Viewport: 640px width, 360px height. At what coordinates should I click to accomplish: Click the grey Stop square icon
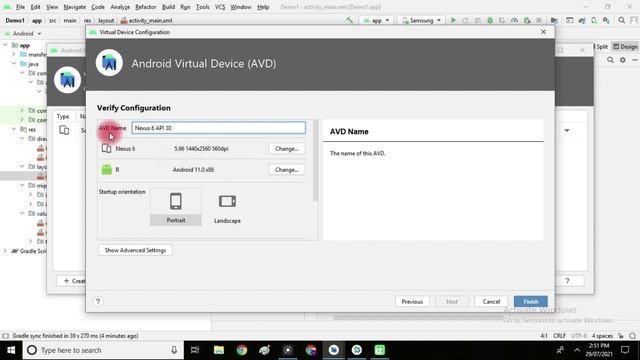tap(539, 20)
